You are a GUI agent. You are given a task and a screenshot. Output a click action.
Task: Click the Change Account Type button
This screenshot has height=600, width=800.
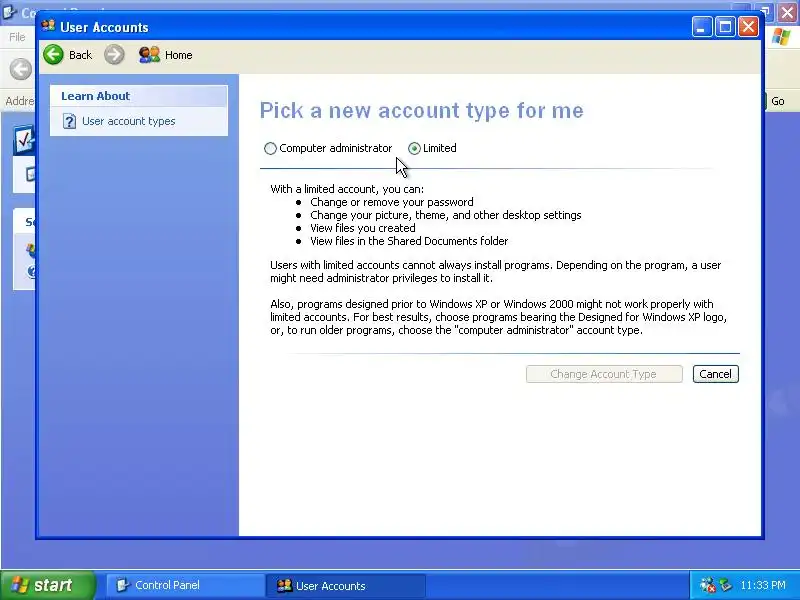[x=604, y=374]
